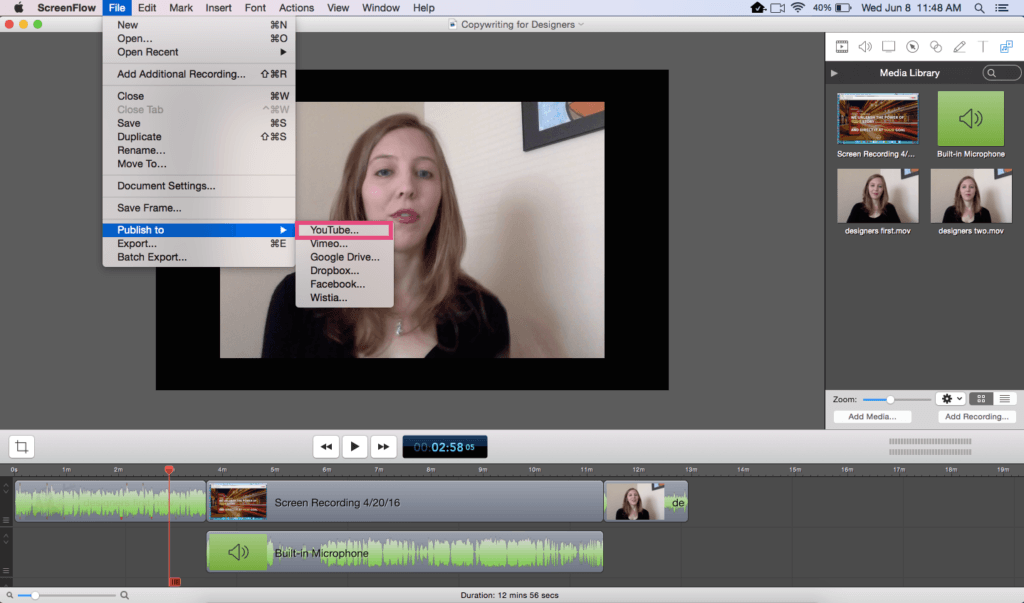Select the Built-in Microphone media thumbnail
The width and height of the screenshot is (1024, 603).
click(970, 118)
